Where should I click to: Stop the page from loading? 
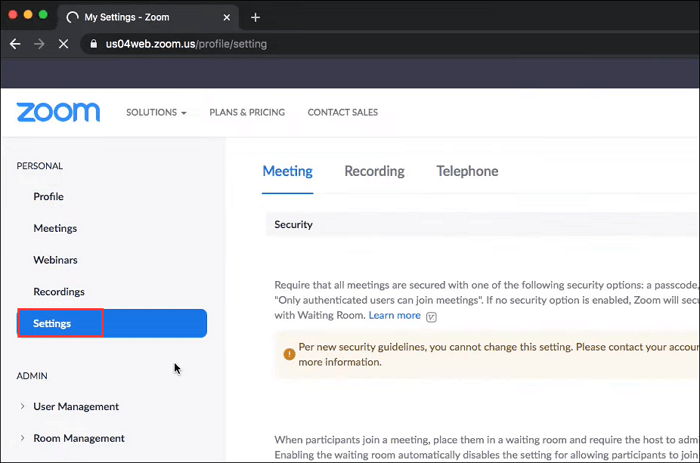point(65,44)
